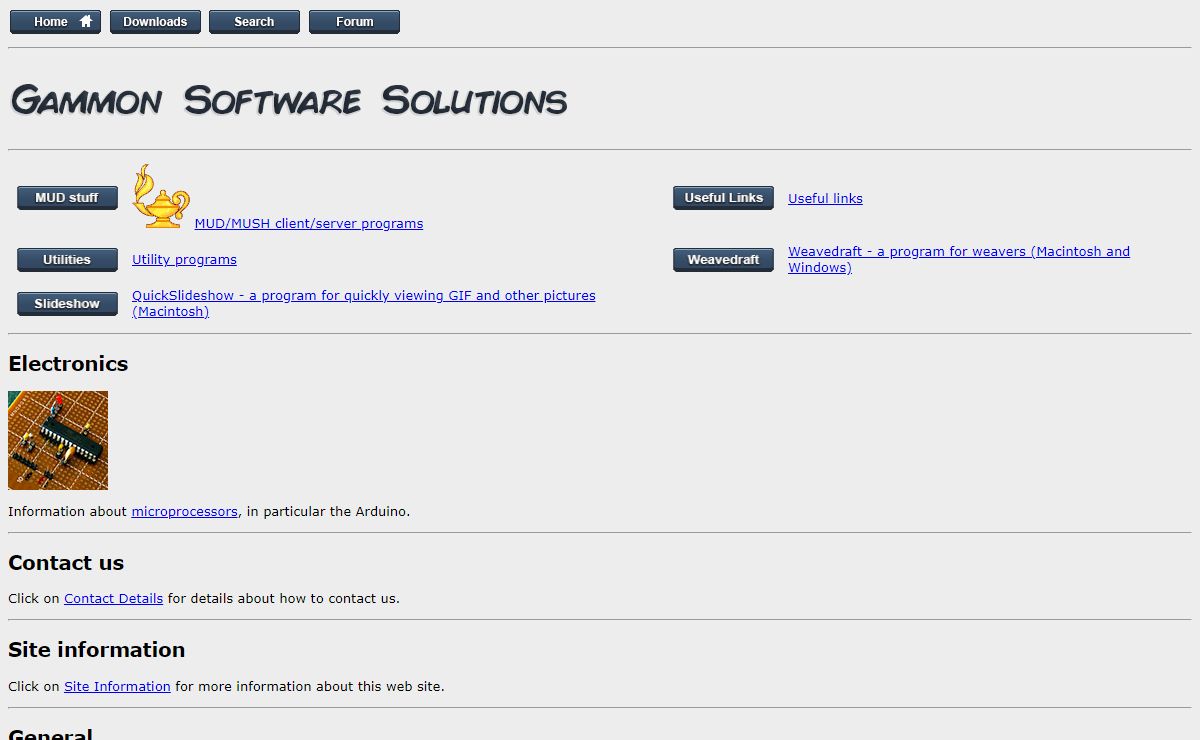Click the Electronics heading
Screen dimensions: 1200x740
click(68, 364)
